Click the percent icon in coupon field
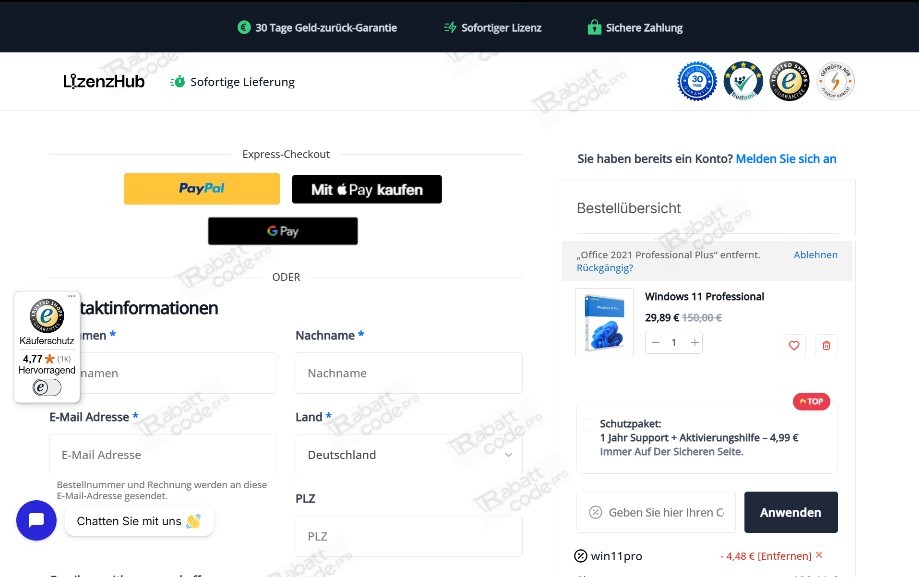919x577 pixels. 595,512
